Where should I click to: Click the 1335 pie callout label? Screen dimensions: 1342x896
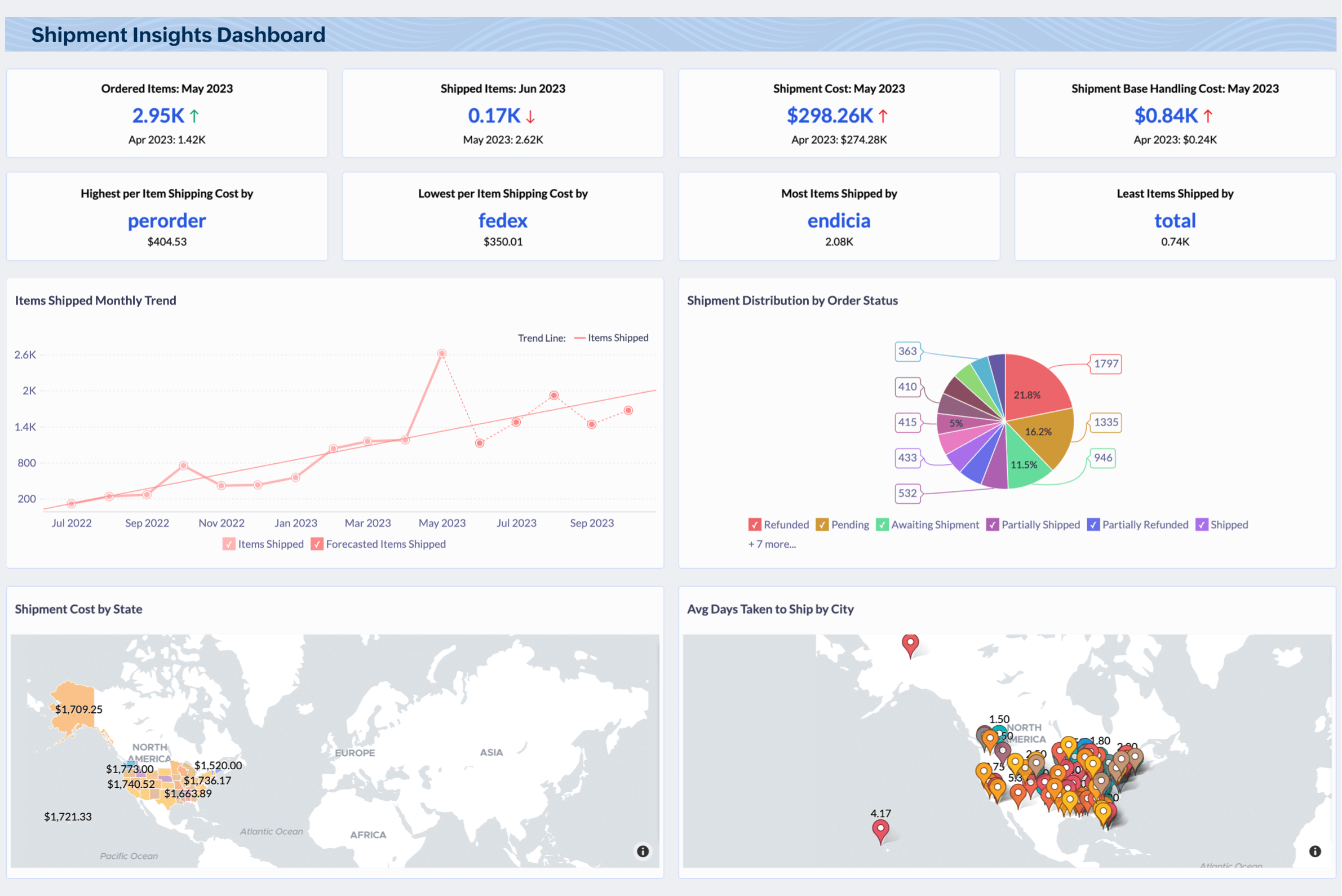(1105, 422)
